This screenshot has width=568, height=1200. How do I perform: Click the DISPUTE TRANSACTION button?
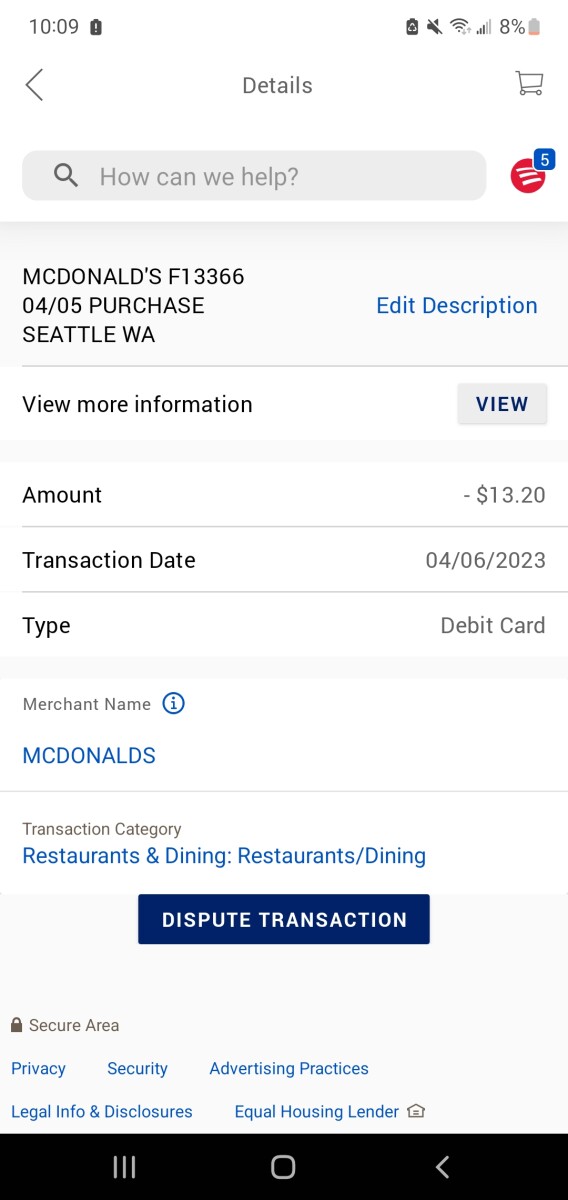click(x=284, y=919)
